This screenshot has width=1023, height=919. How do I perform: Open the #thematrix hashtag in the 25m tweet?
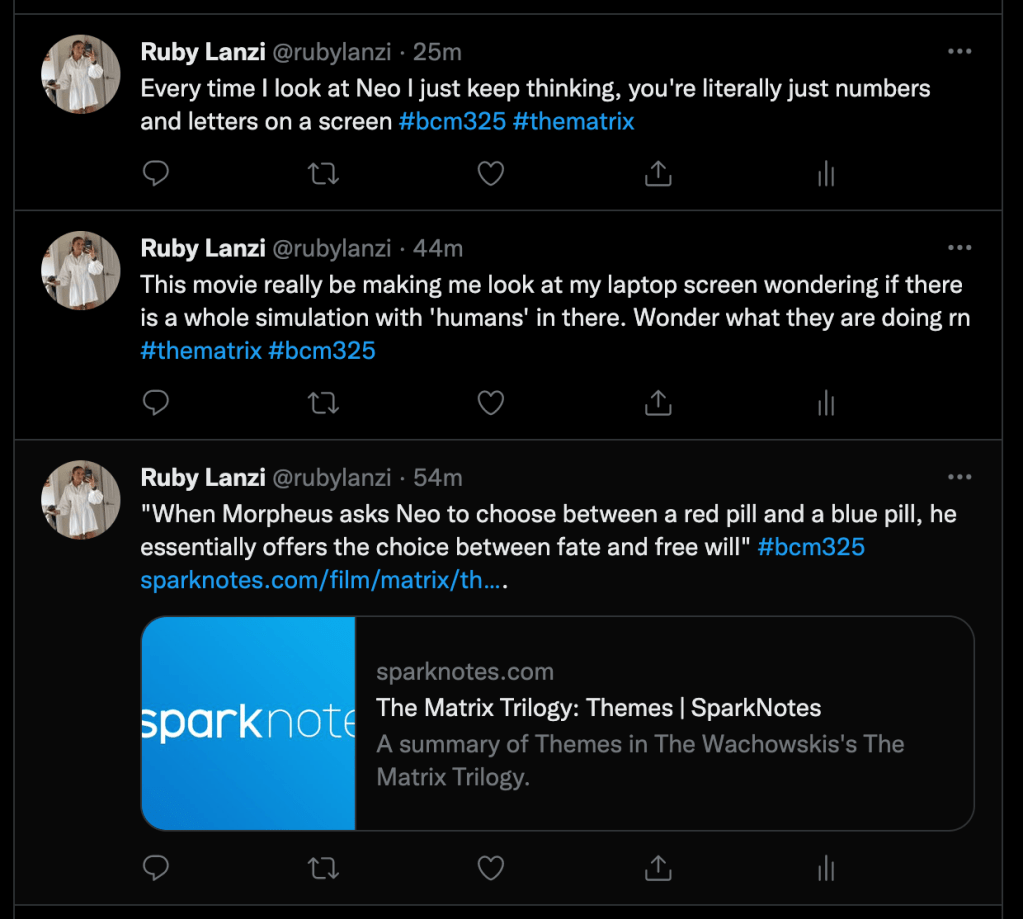573,122
